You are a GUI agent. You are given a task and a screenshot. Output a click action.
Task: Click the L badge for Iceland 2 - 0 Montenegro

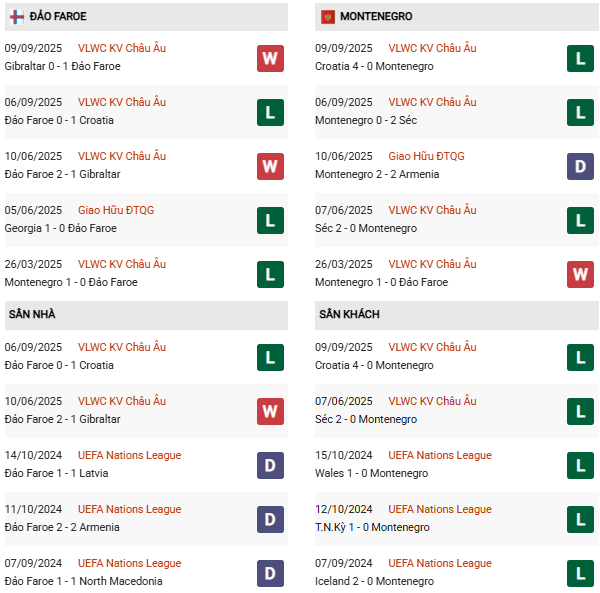pos(580,573)
